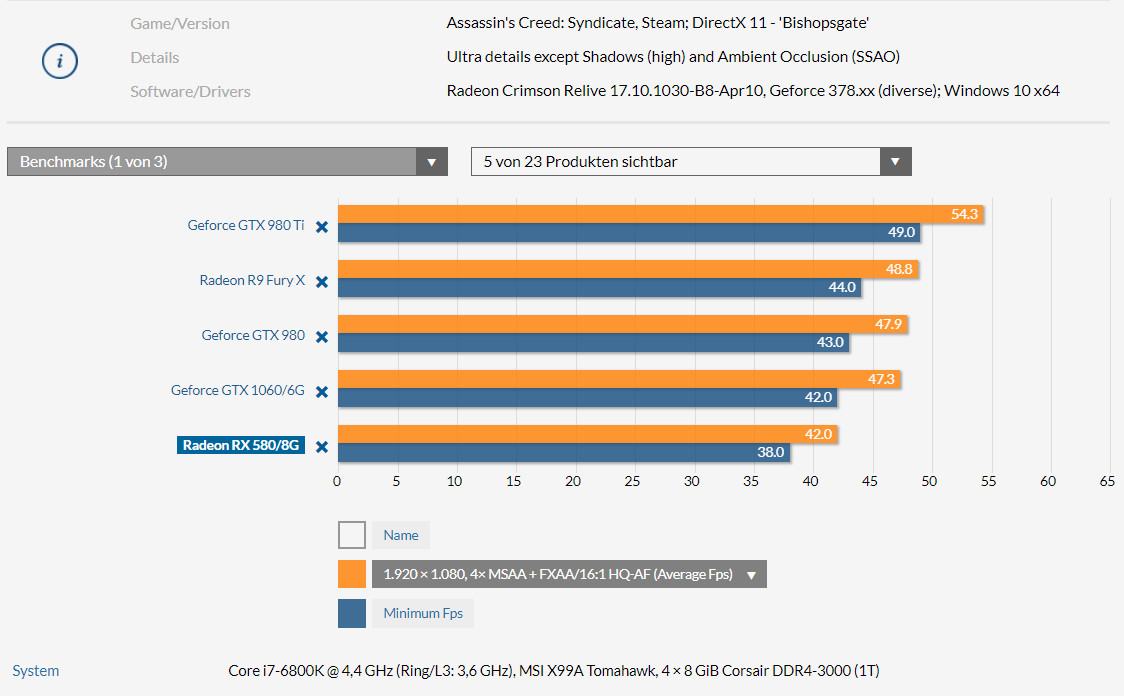
Task: Click the Ultra details except Shadows text
Action: tap(673, 57)
